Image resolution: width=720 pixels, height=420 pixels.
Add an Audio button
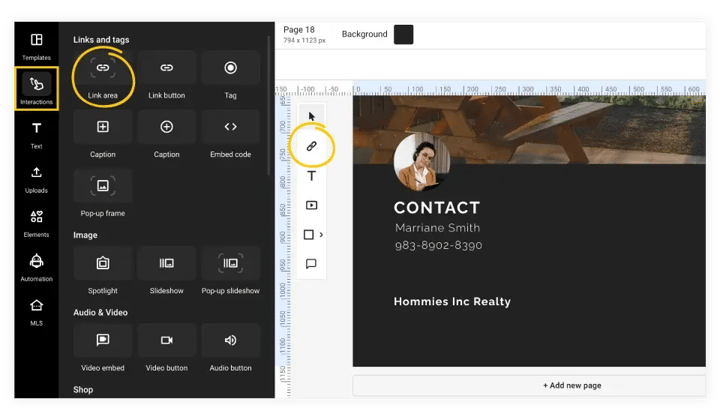[231, 348]
